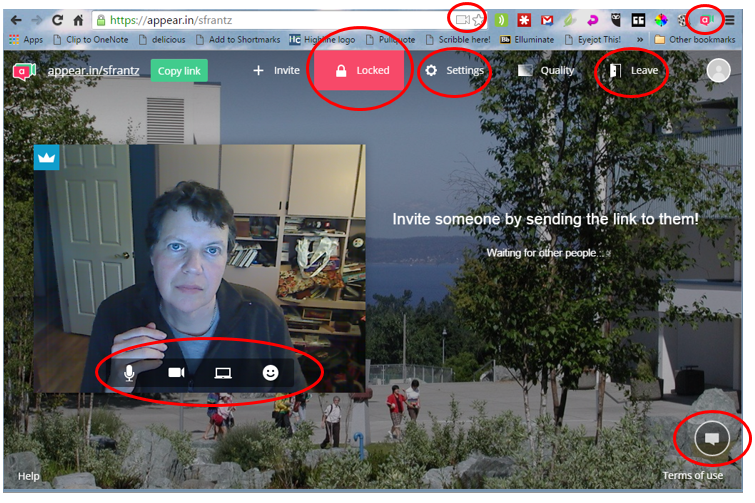Screen dimensions: 755x503
Task: Click the black CC extension icon
Action: click(638, 20)
